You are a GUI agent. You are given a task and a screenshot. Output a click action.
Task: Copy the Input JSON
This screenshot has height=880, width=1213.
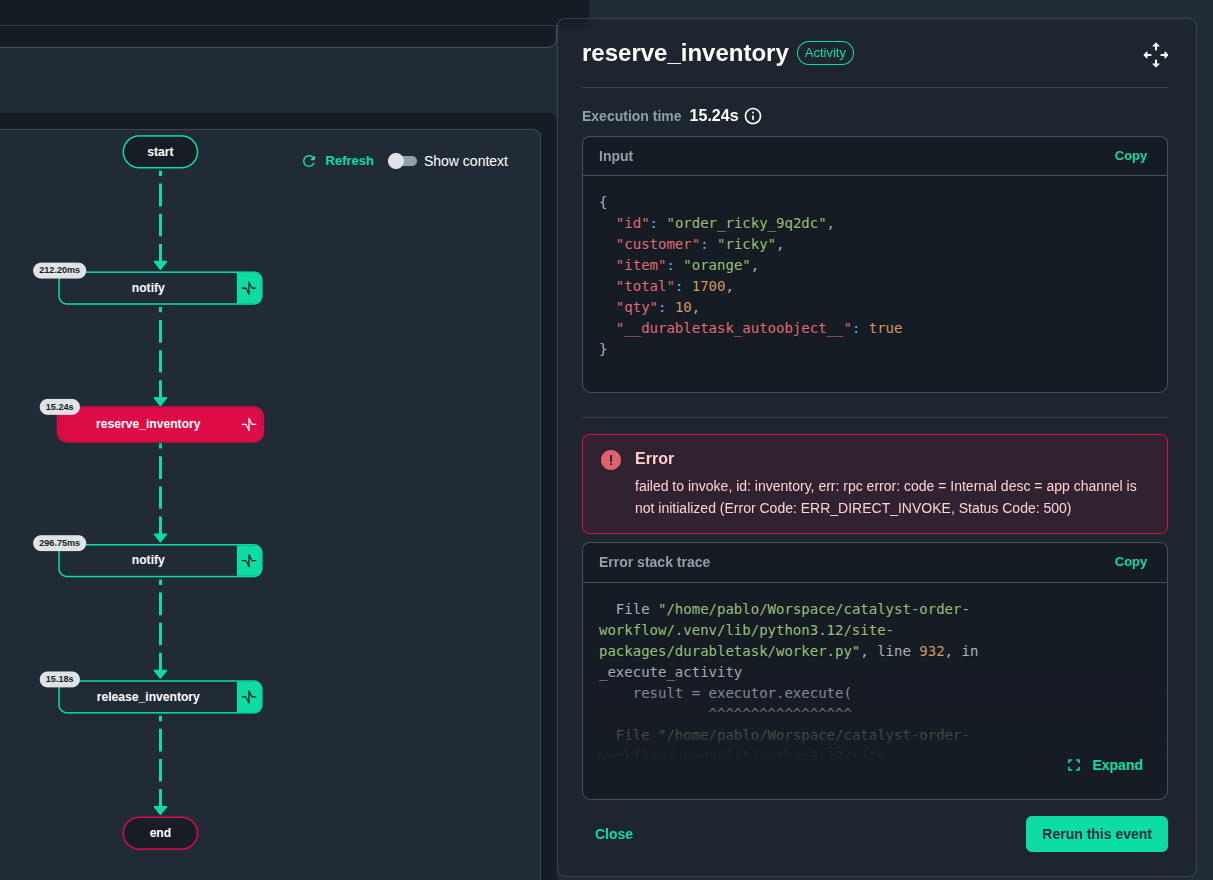(1131, 156)
